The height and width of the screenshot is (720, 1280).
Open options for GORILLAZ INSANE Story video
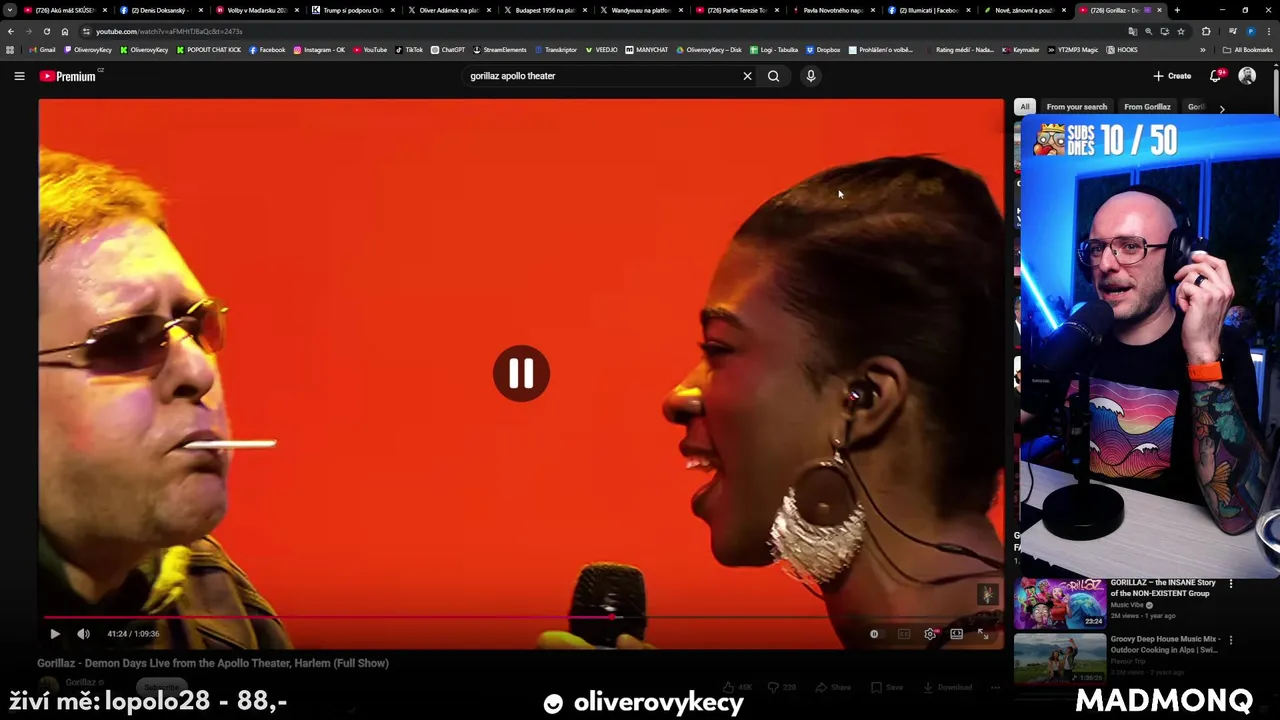click(1231, 584)
